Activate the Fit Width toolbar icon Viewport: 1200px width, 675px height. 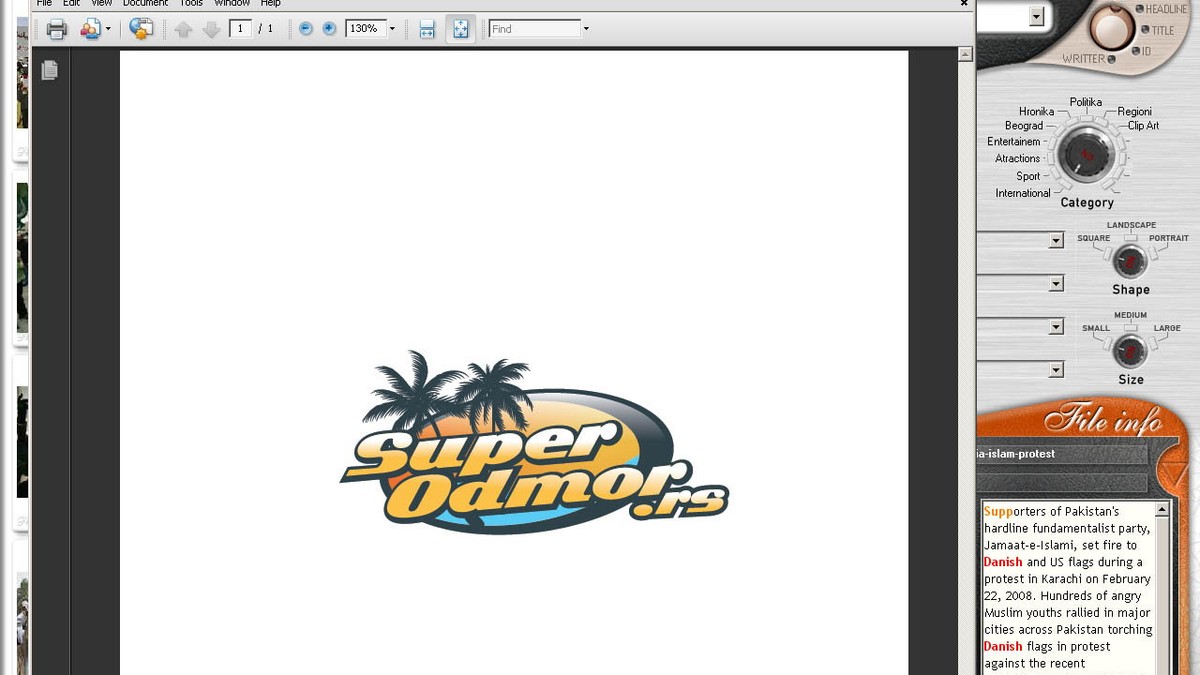click(426, 28)
